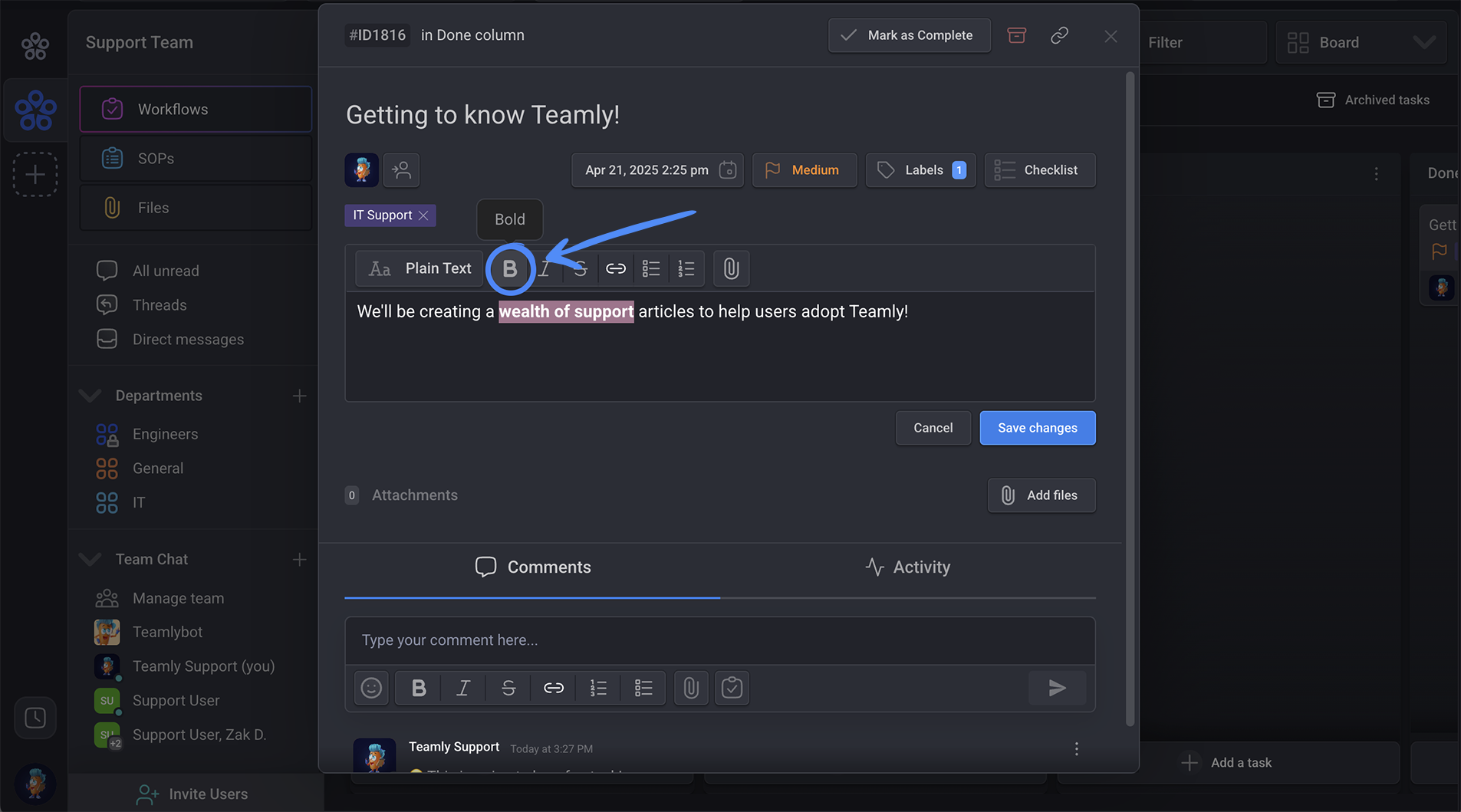
Task: Add new team chat with plus icon
Action: (x=299, y=560)
